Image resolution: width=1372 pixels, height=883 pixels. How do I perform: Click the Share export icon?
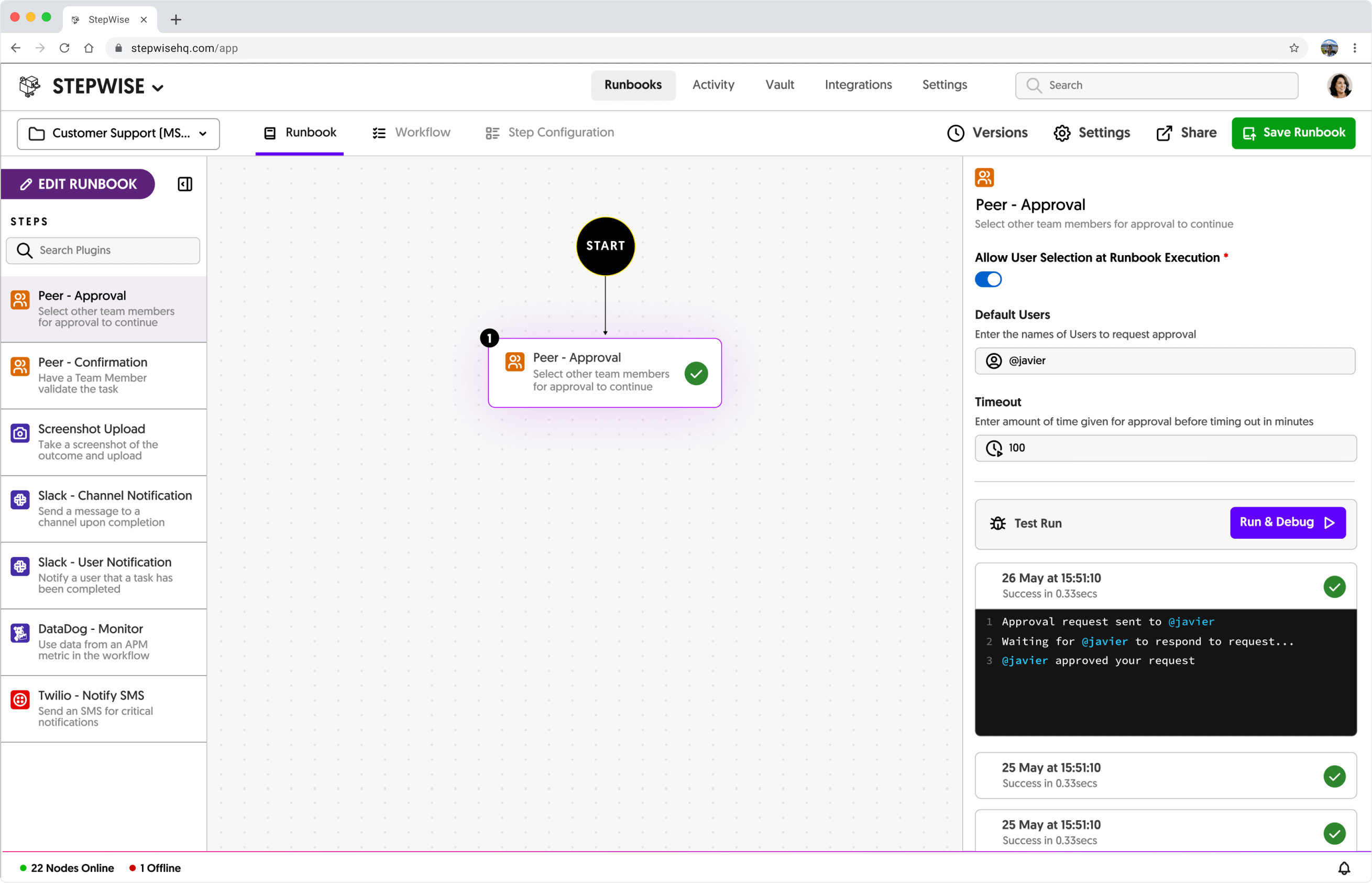(x=1164, y=133)
